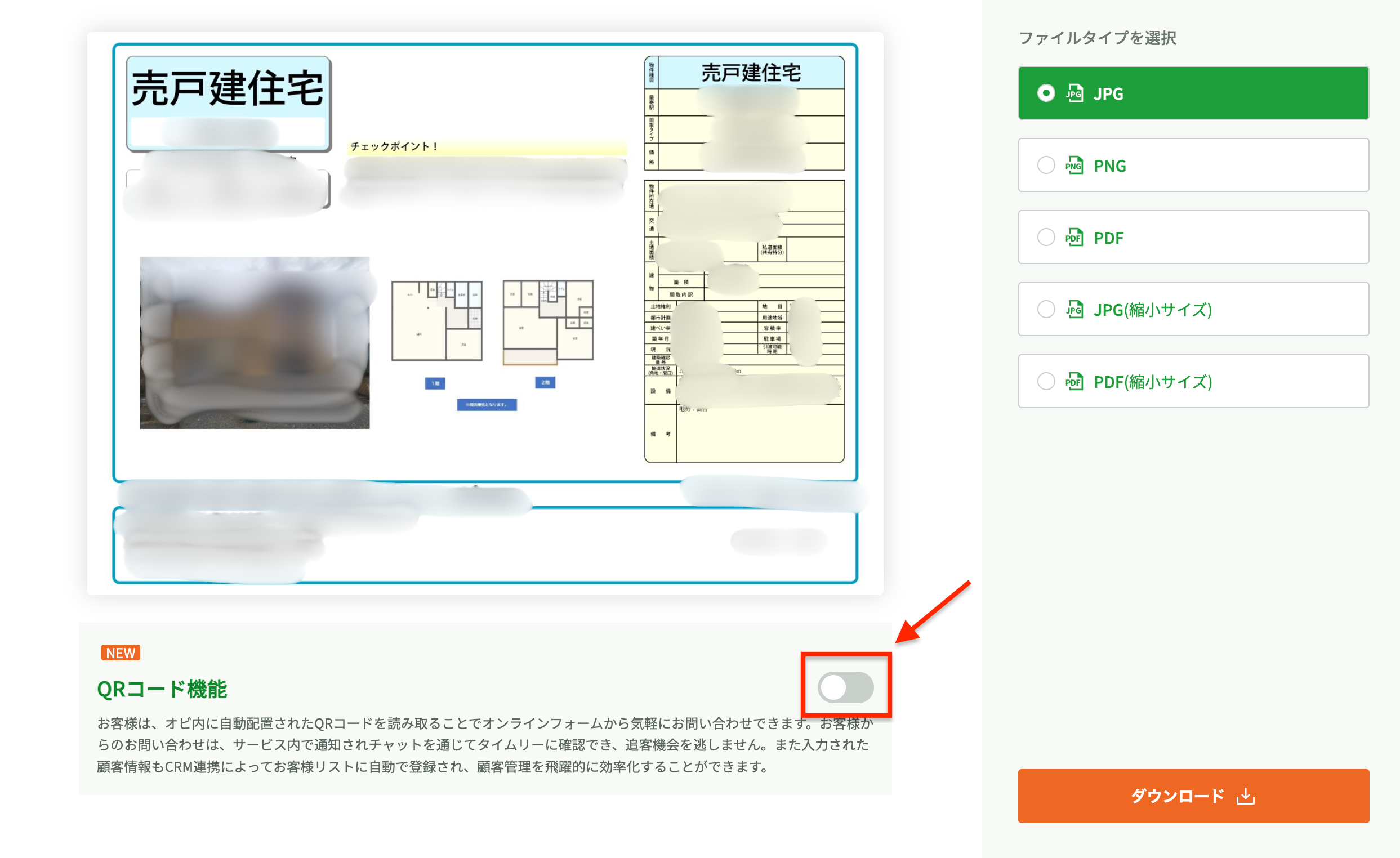Click the 1階 floor plan label
This screenshot has height=858, width=1400.
(x=436, y=383)
